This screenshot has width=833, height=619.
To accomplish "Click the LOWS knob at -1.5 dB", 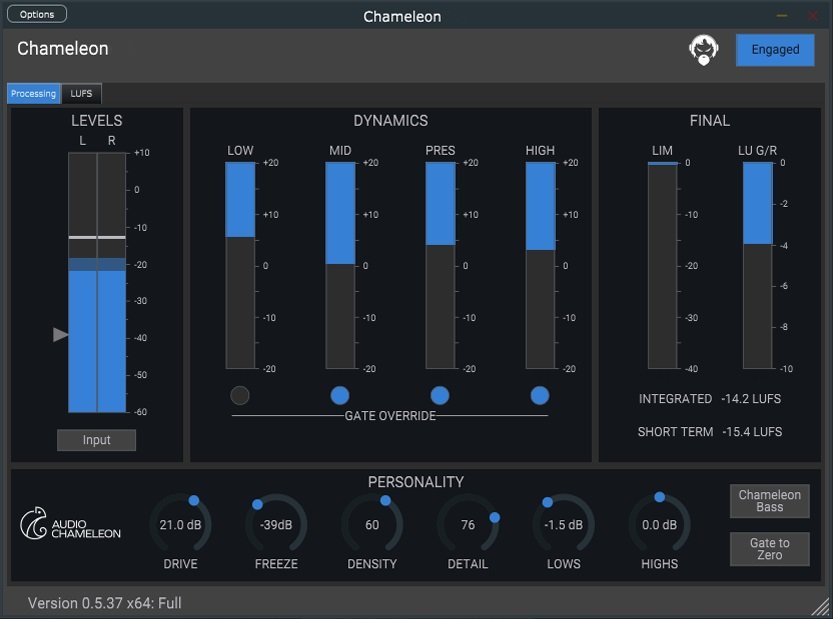I will coord(564,524).
